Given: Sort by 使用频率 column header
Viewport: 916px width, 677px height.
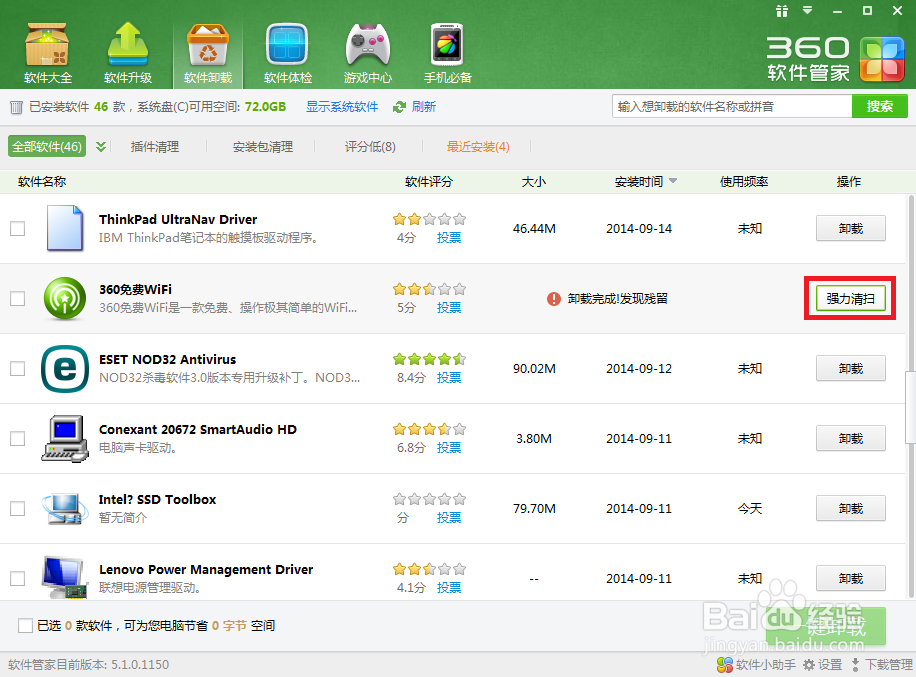Looking at the screenshot, I should pyautogui.click(x=744, y=182).
